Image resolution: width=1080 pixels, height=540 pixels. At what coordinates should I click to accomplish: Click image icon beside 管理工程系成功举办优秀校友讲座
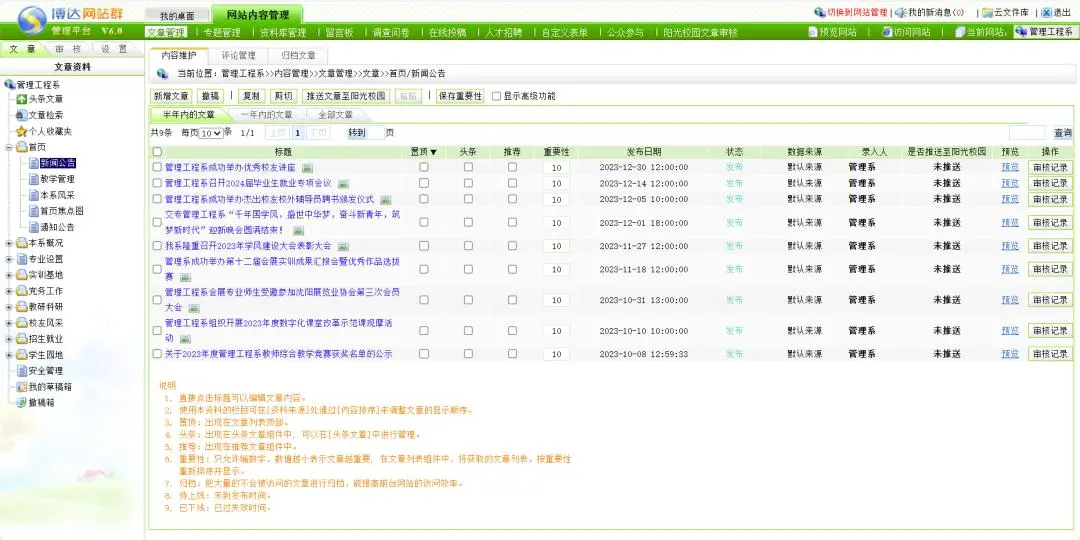(x=308, y=168)
